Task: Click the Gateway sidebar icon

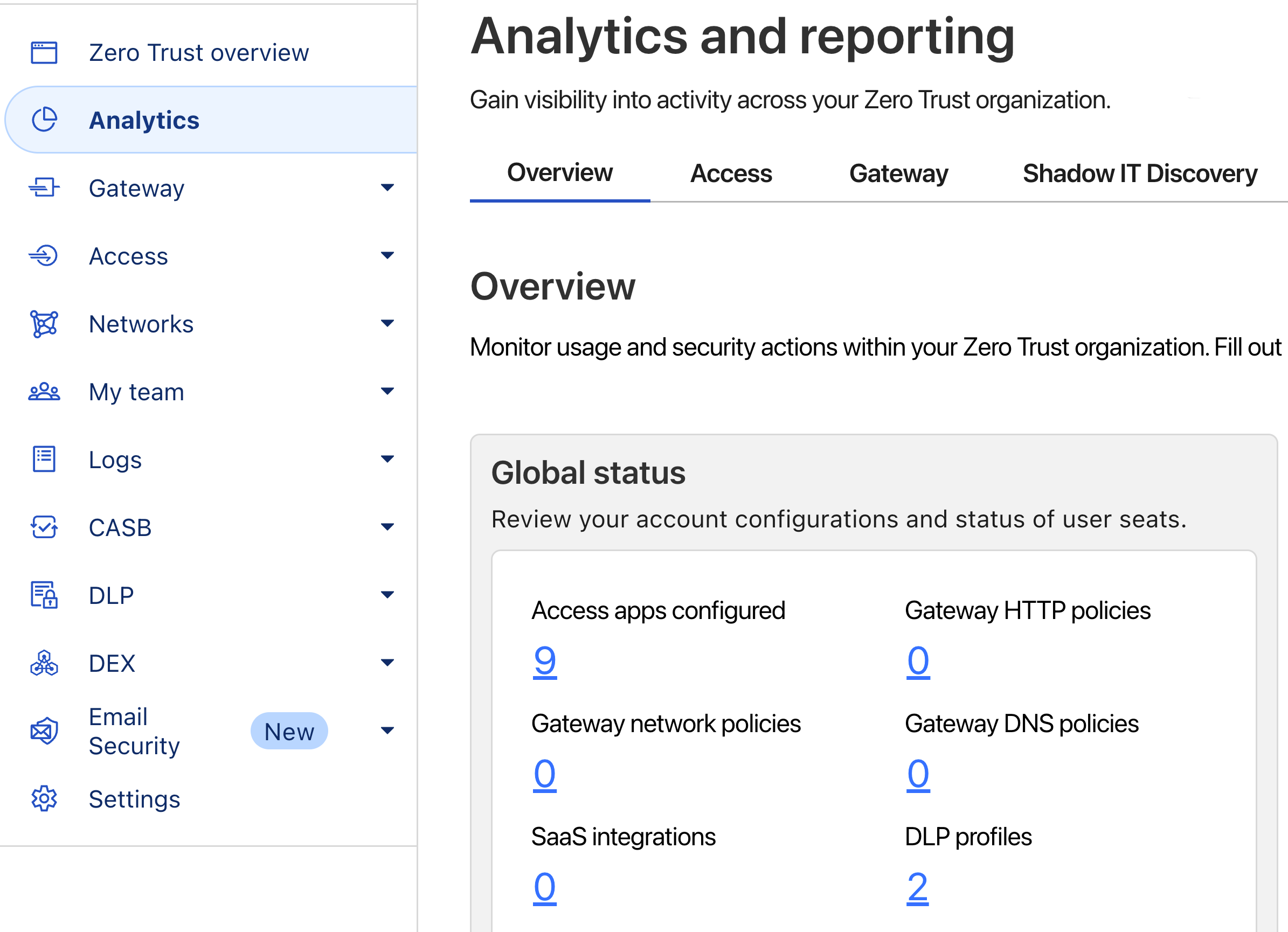Action: point(44,187)
